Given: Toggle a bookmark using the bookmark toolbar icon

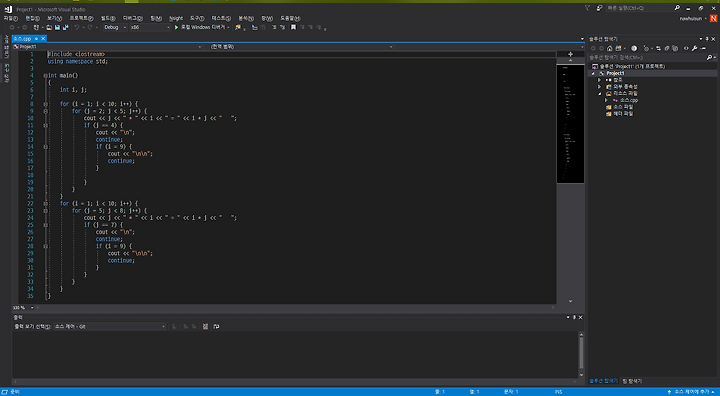Looking at the screenshot, I should coord(293,28).
